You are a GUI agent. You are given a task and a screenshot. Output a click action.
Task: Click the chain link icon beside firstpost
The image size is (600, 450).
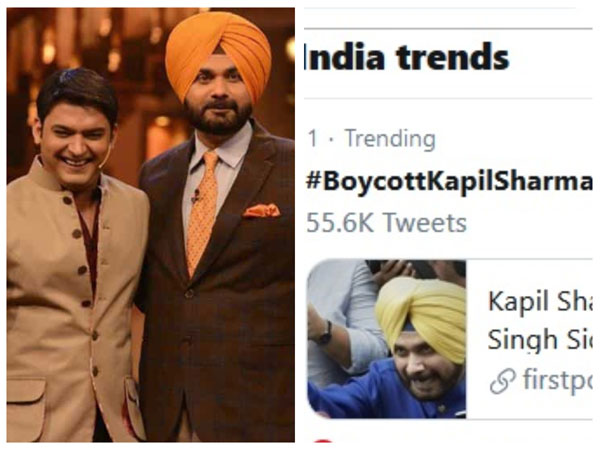click(x=503, y=381)
